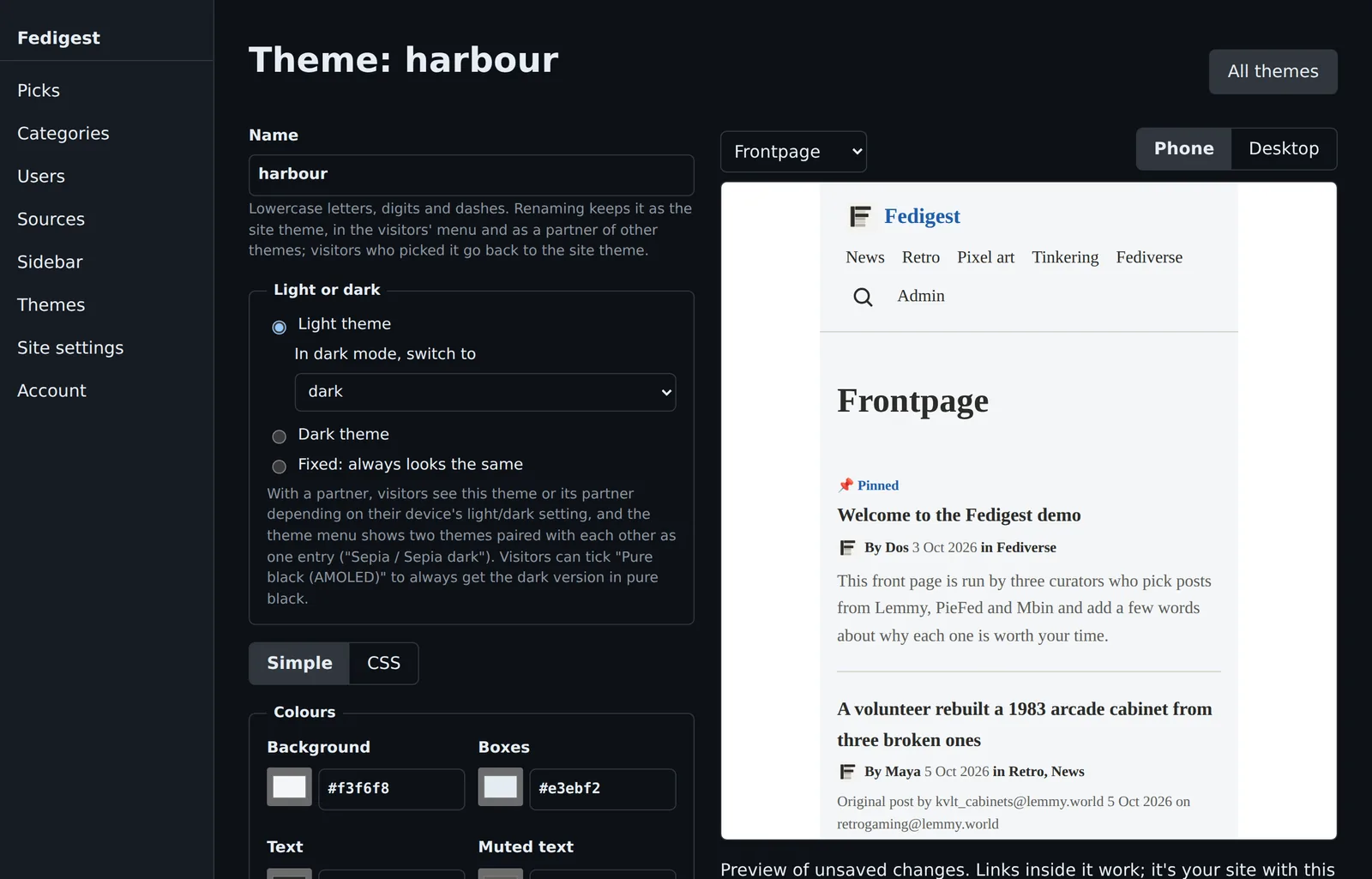Click the Fedigest admin header title
The height and width of the screenshot is (879, 1372).
coord(58,38)
